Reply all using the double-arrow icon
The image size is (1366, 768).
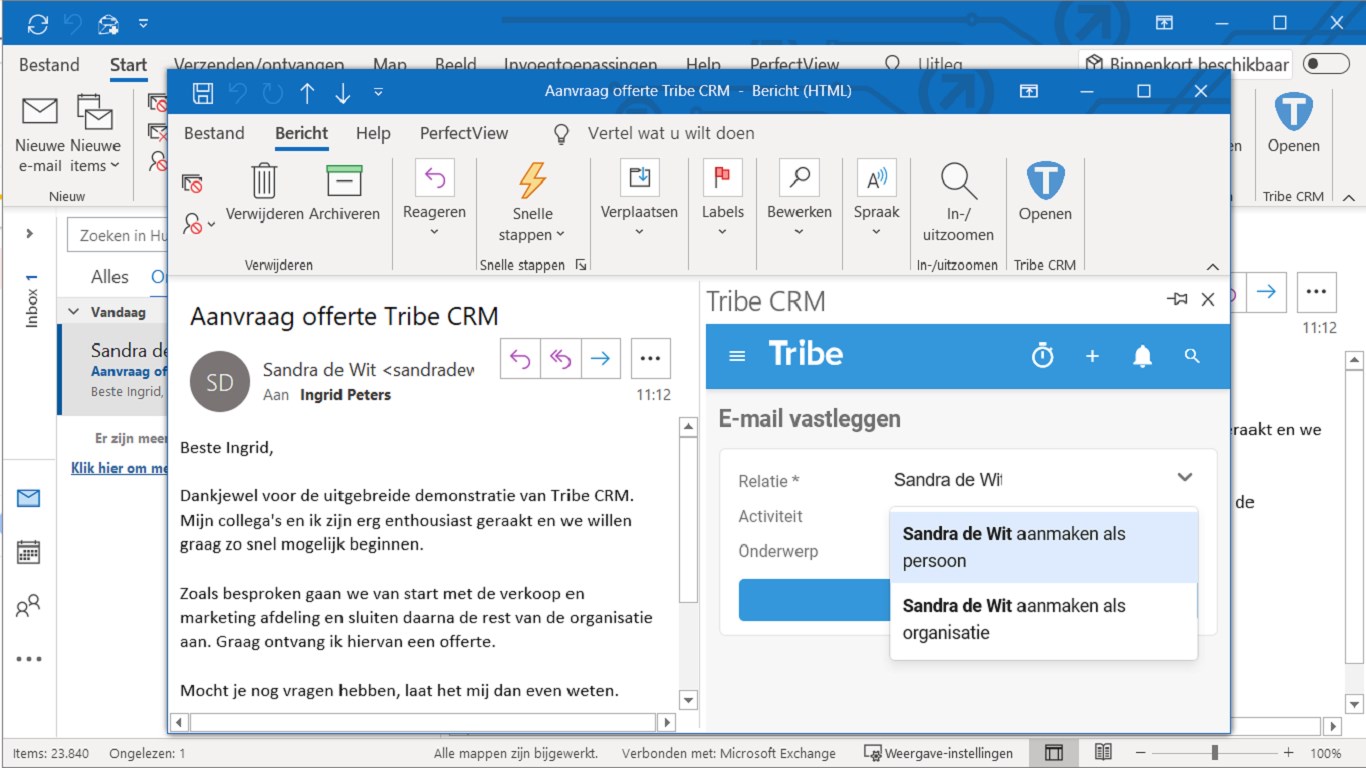[560, 359]
